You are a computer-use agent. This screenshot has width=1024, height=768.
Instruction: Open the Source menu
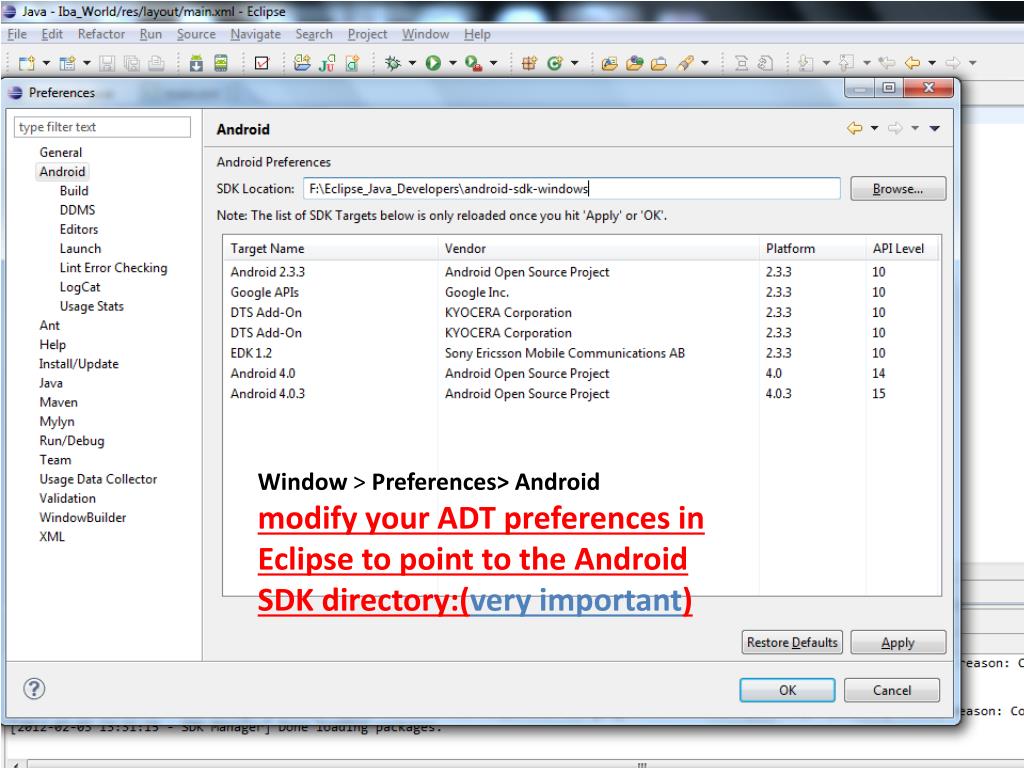click(x=196, y=34)
